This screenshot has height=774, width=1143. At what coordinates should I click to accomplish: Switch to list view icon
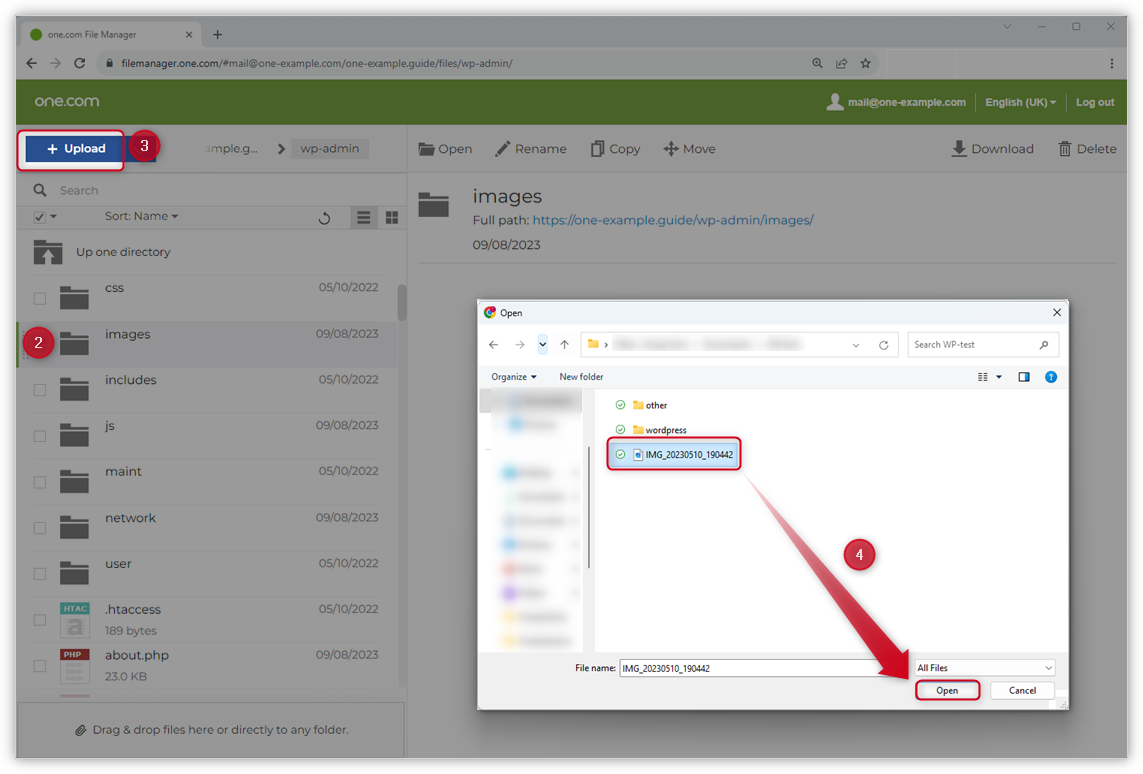(x=364, y=218)
